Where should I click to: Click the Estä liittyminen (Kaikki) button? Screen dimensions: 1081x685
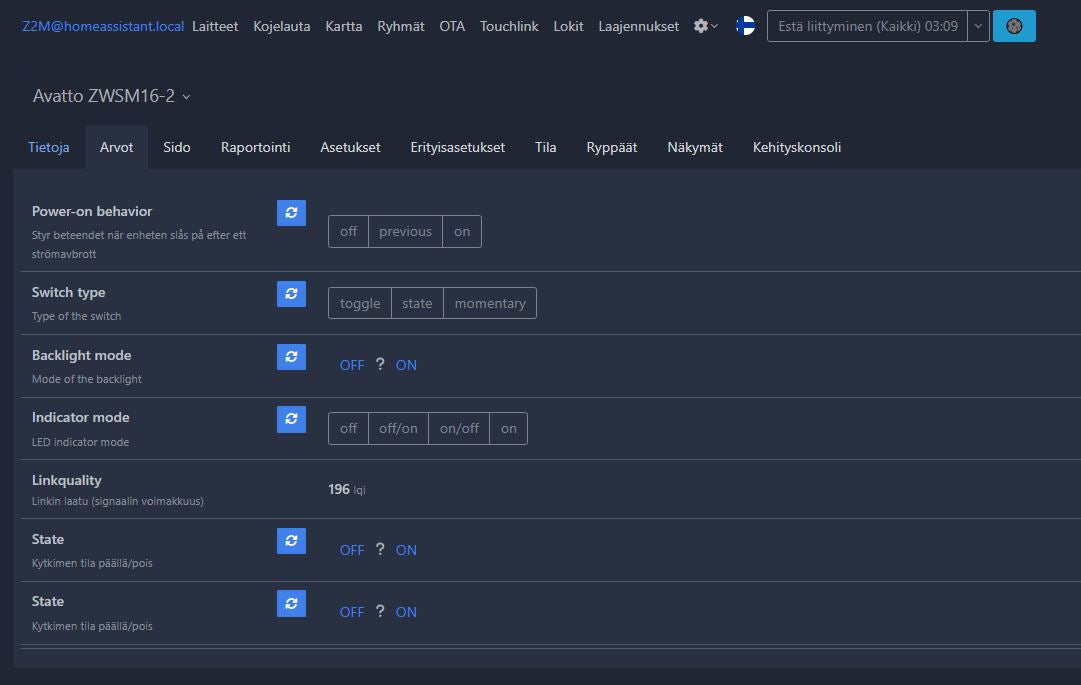pos(867,26)
